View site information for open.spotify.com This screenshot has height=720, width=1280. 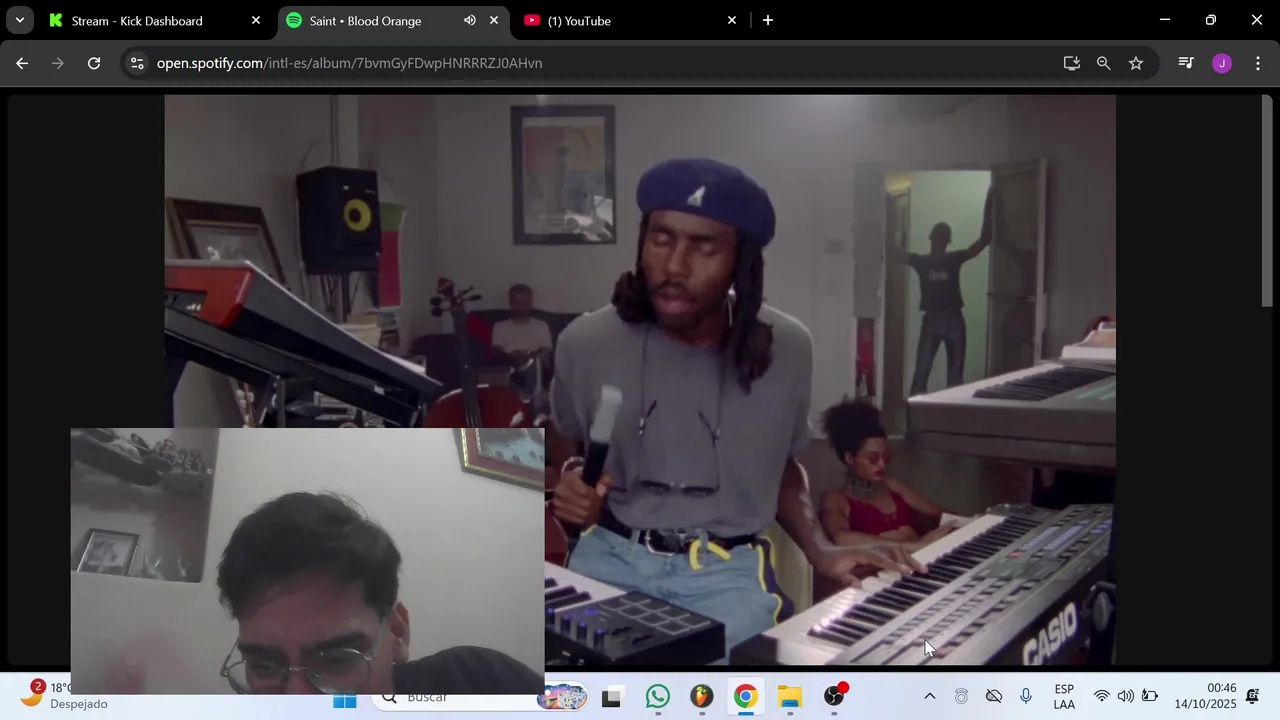pos(137,63)
